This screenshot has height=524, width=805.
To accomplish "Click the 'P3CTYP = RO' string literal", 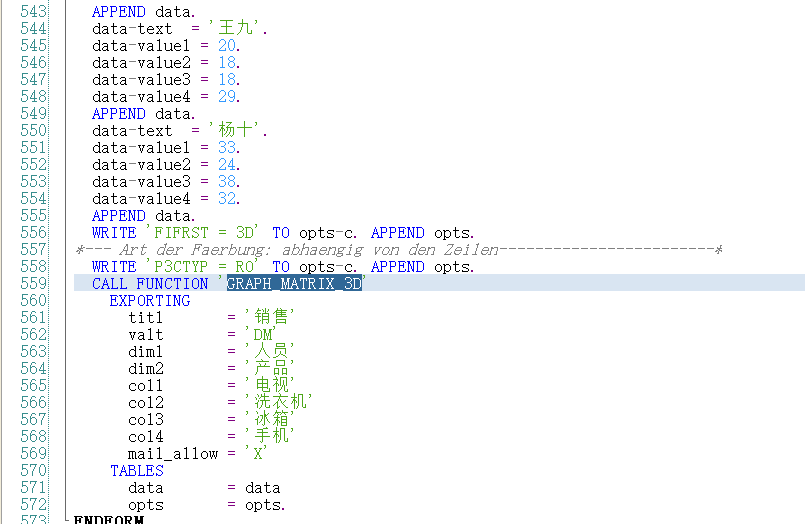I will tap(201, 266).
